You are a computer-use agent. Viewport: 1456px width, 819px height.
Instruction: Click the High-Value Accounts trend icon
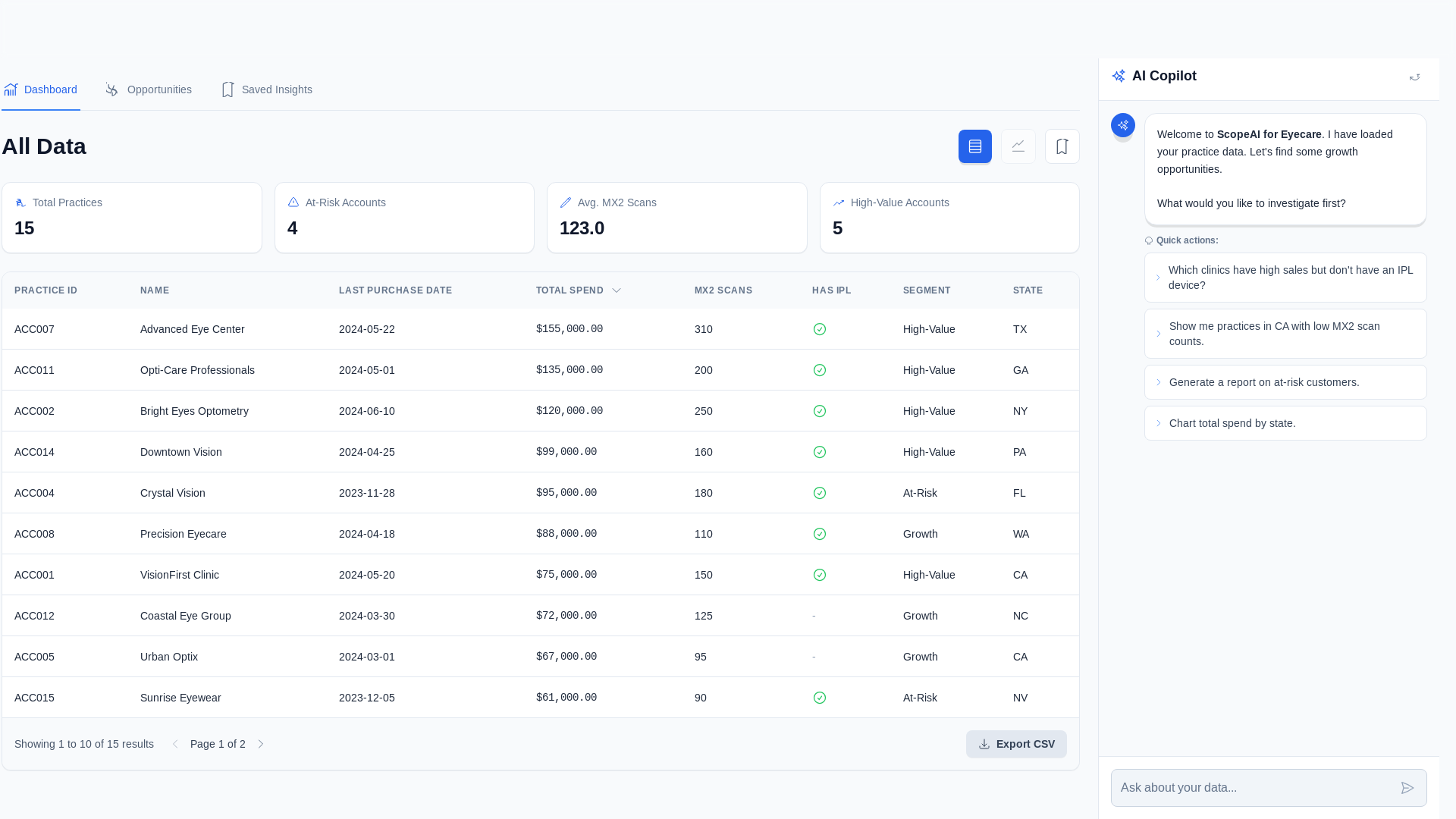pos(839,202)
